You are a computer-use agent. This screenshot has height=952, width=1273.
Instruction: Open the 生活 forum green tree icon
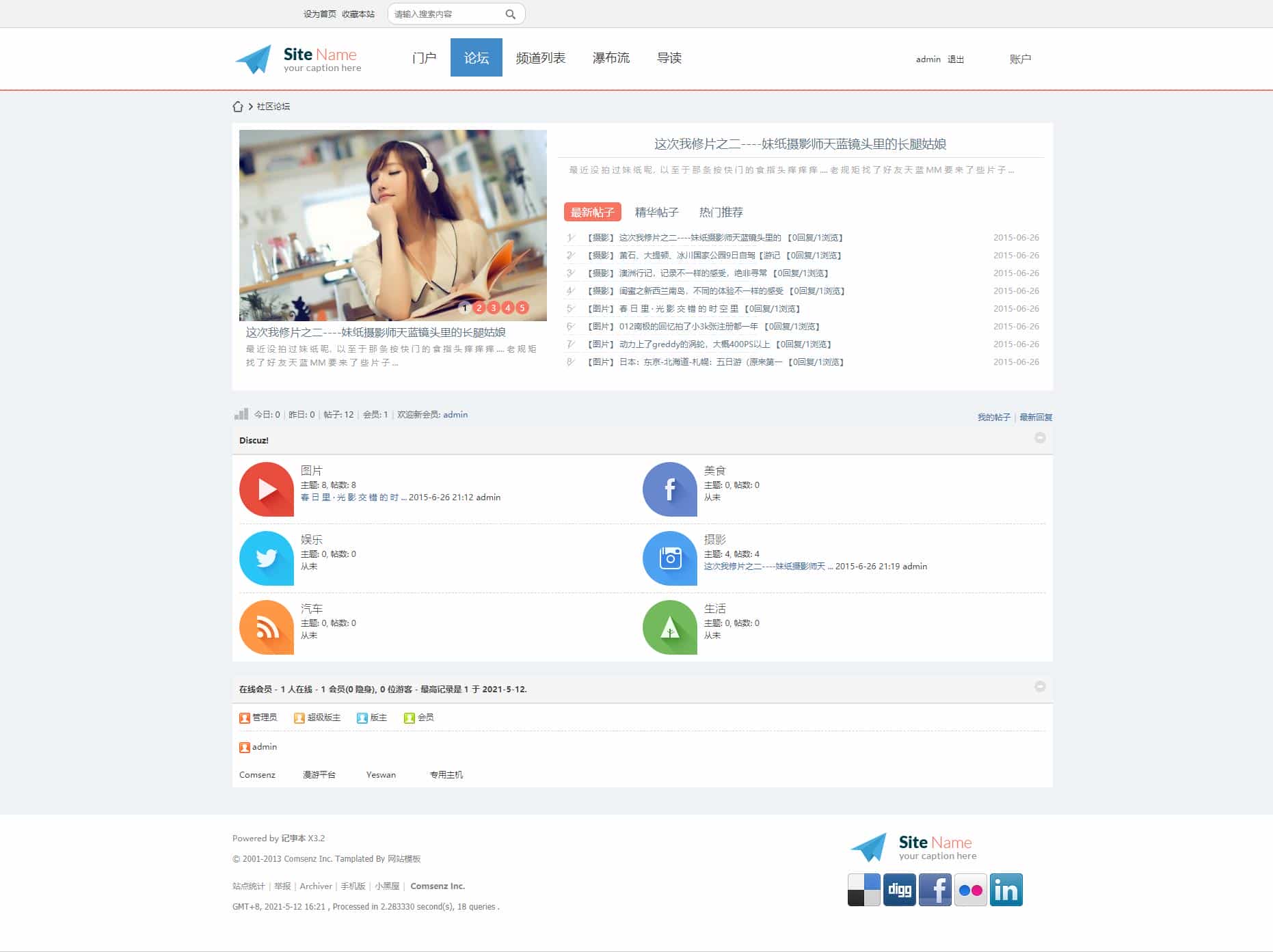tap(670, 627)
